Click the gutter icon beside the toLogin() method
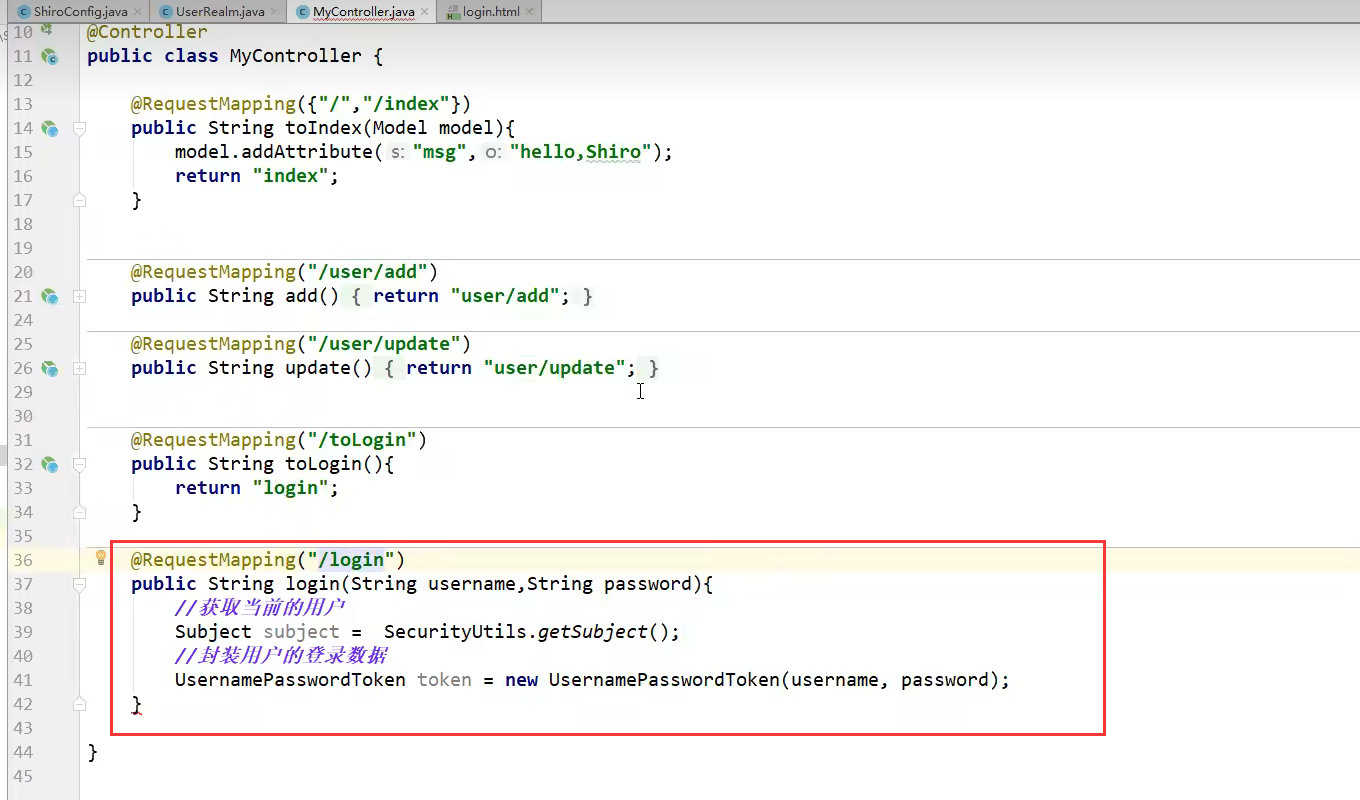This screenshot has height=800, width=1360. coord(48,464)
